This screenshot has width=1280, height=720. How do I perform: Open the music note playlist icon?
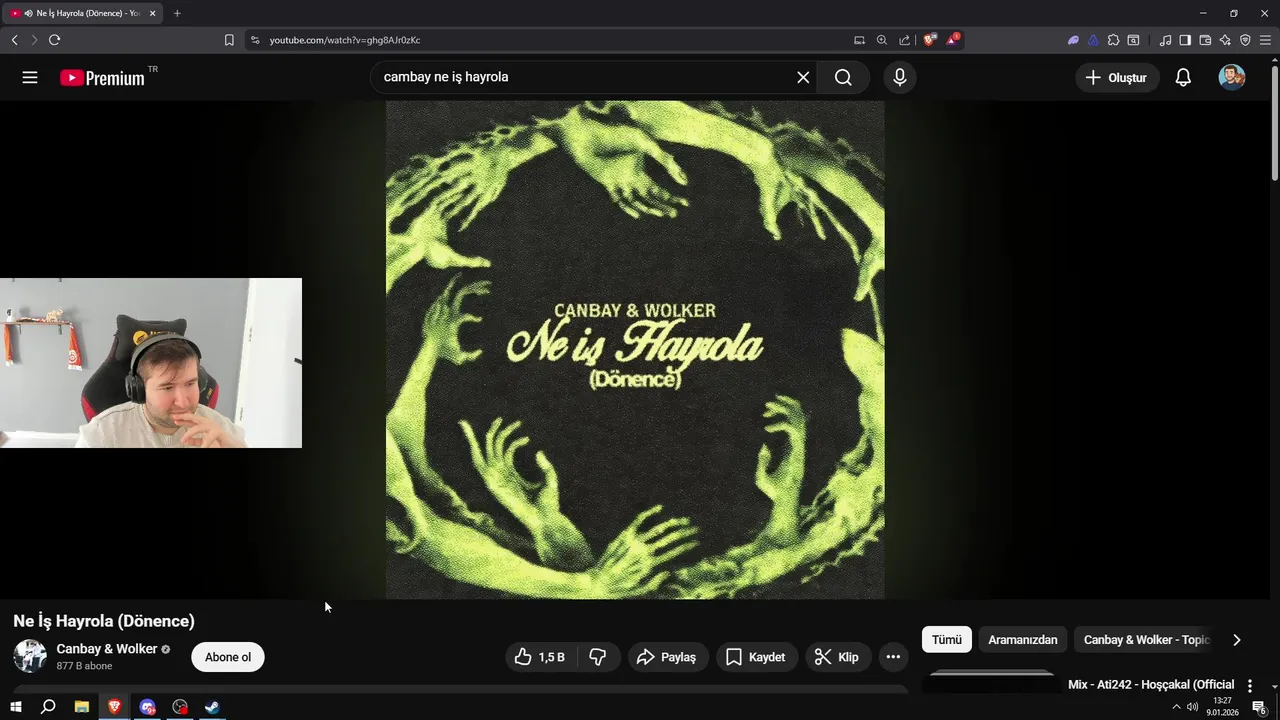1165,40
